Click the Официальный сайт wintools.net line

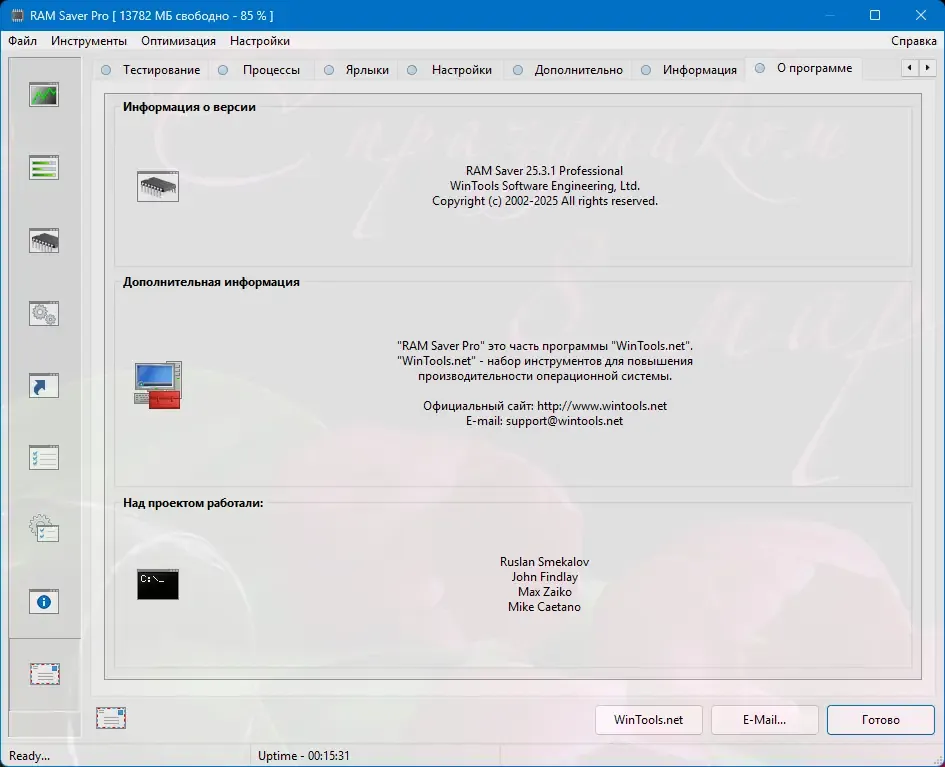click(x=545, y=406)
